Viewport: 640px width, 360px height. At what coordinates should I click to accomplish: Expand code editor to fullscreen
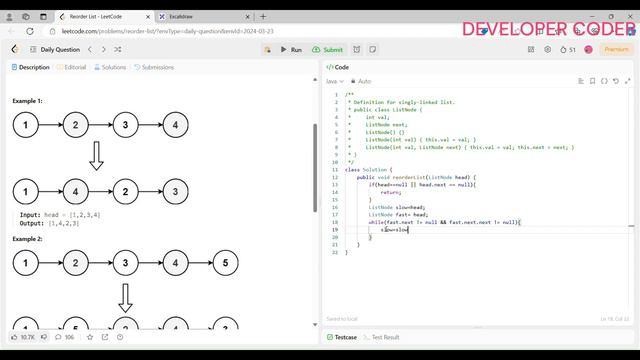point(628,81)
